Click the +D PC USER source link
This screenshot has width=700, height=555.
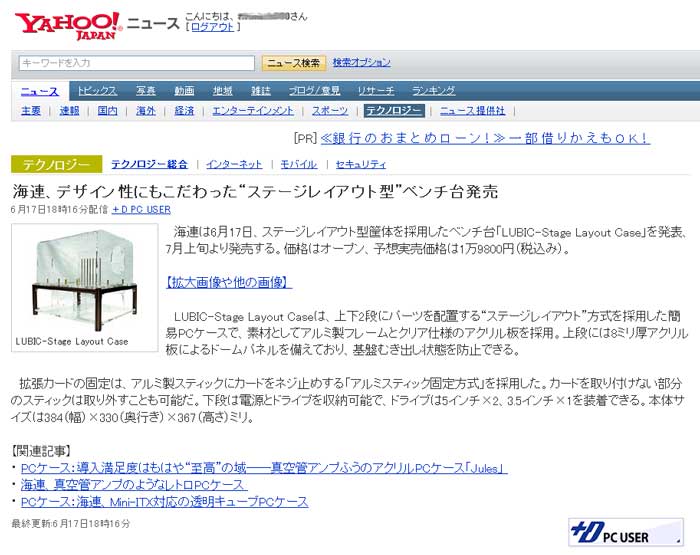141,209
